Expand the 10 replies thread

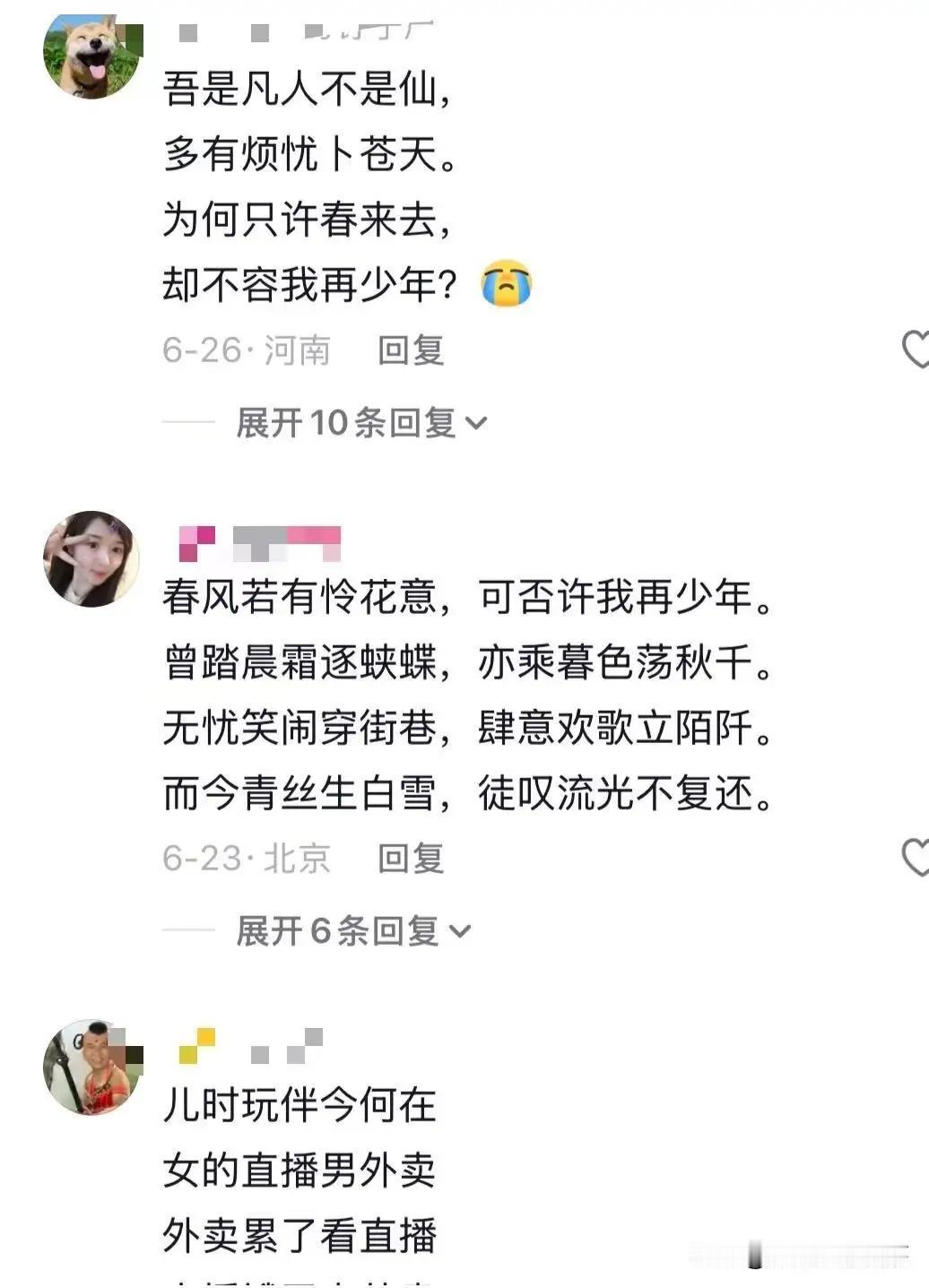360,422
